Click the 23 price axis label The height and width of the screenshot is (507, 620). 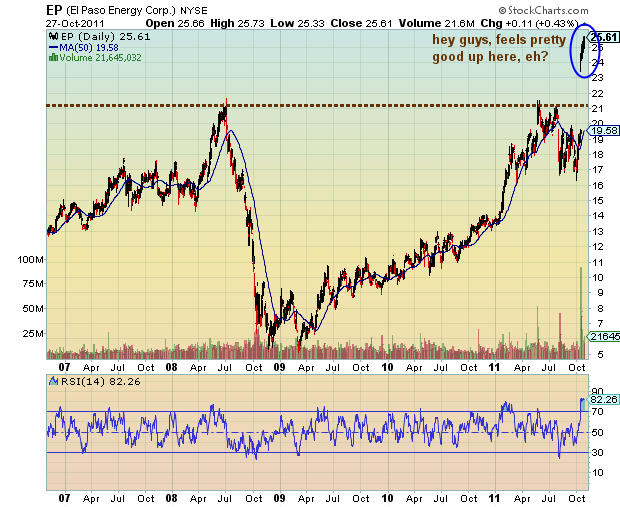point(598,78)
